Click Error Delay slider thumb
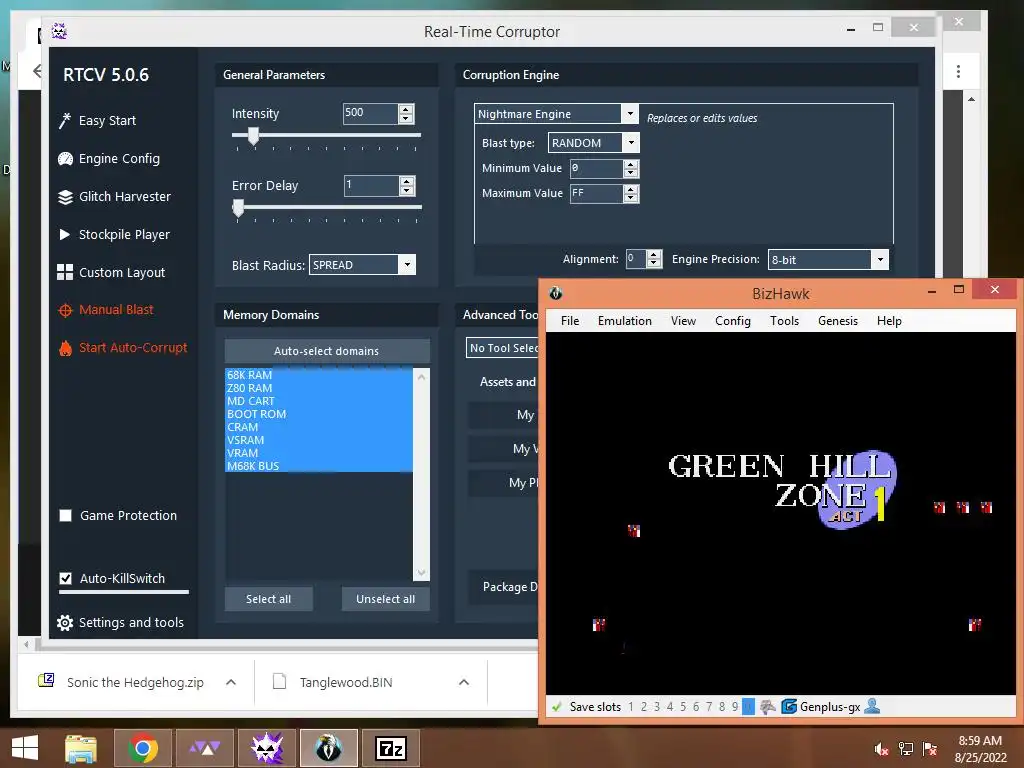1024x768 pixels. point(238,208)
